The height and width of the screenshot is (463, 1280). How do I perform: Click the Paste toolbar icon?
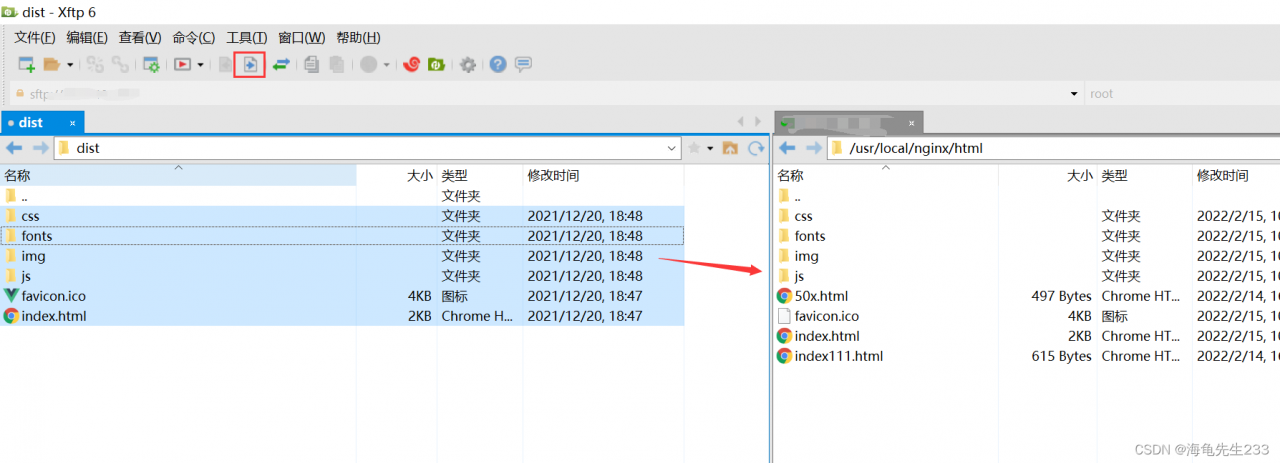click(337, 65)
